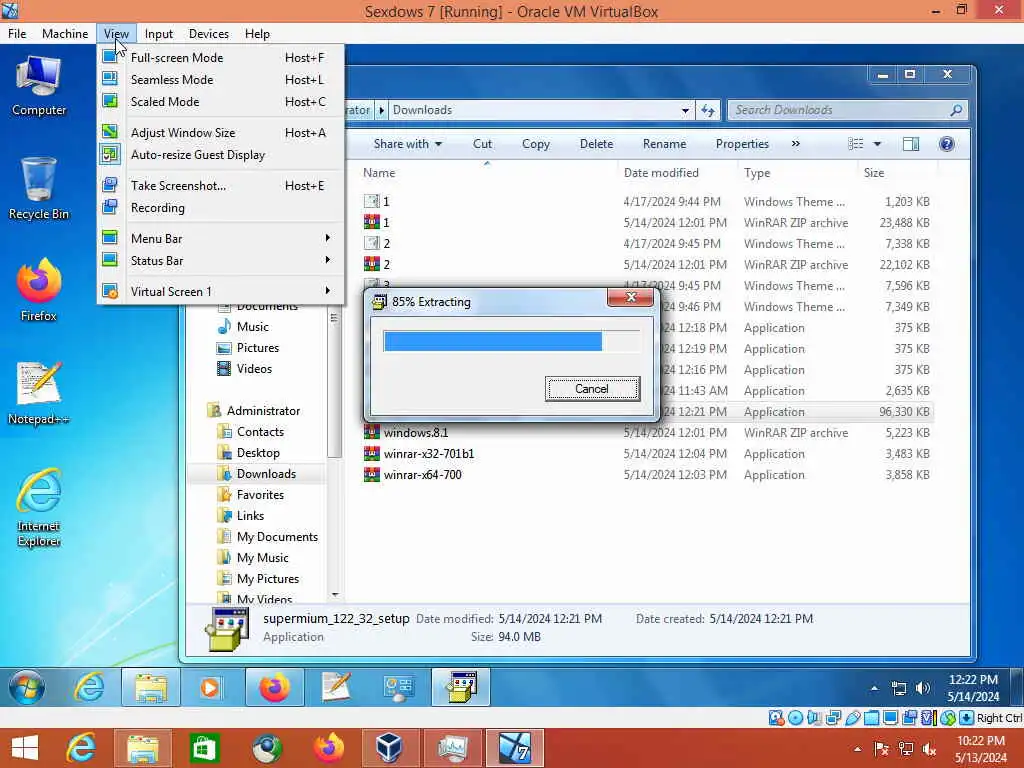The height and width of the screenshot is (768, 1024).
Task: Open the Input menu
Action: tap(159, 33)
